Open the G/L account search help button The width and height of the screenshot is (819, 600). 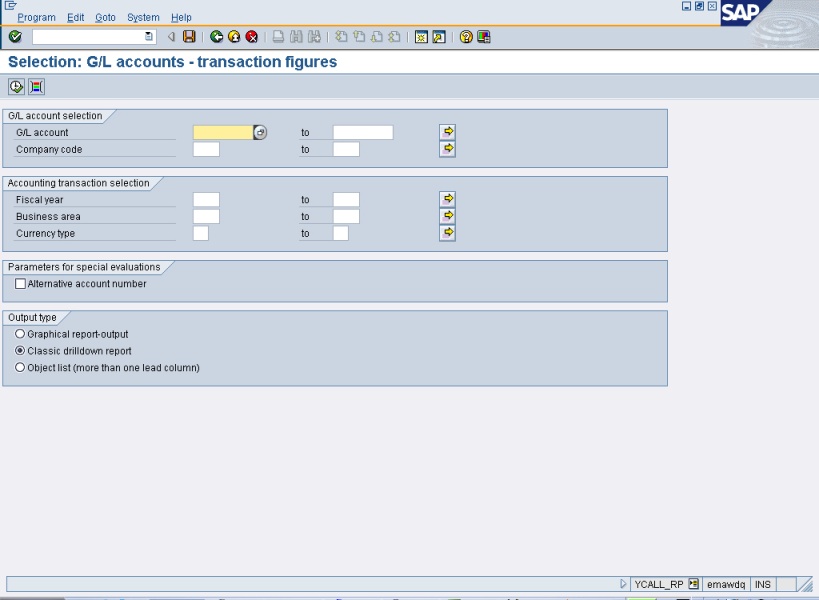point(261,132)
